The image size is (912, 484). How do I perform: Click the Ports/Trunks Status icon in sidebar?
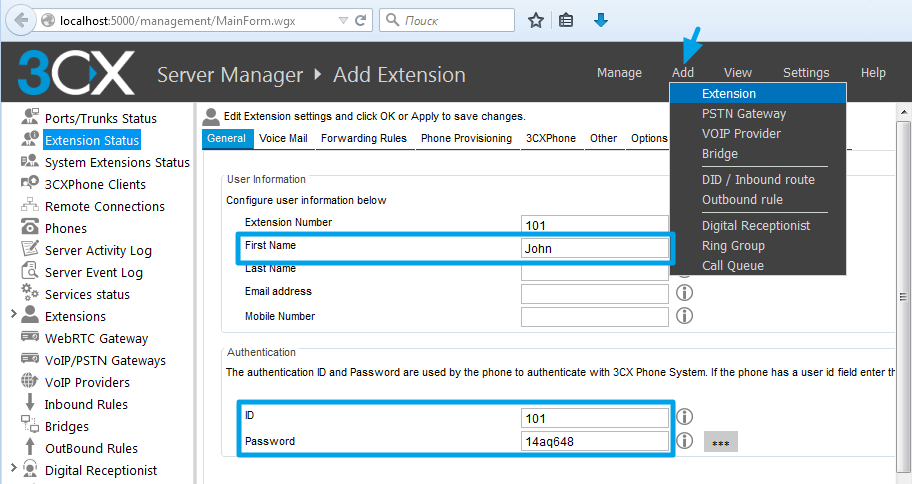click(x=29, y=118)
